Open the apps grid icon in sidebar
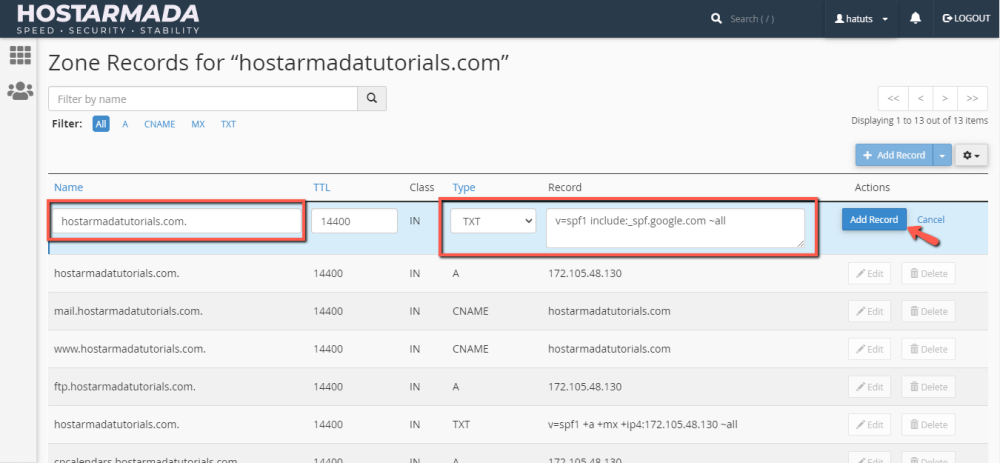 pos(20,55)
